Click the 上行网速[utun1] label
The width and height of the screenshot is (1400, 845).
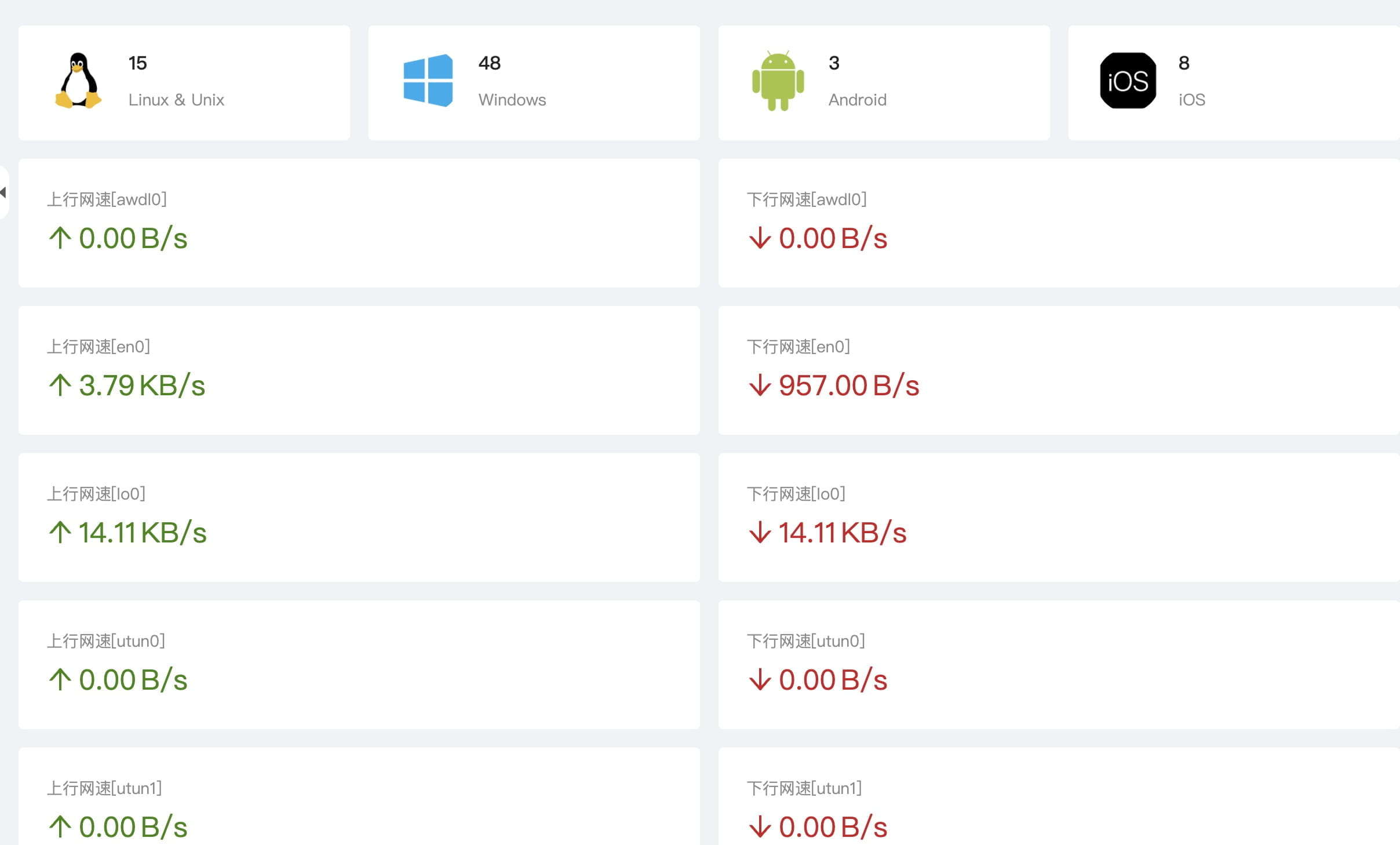[x=104, y=788]
